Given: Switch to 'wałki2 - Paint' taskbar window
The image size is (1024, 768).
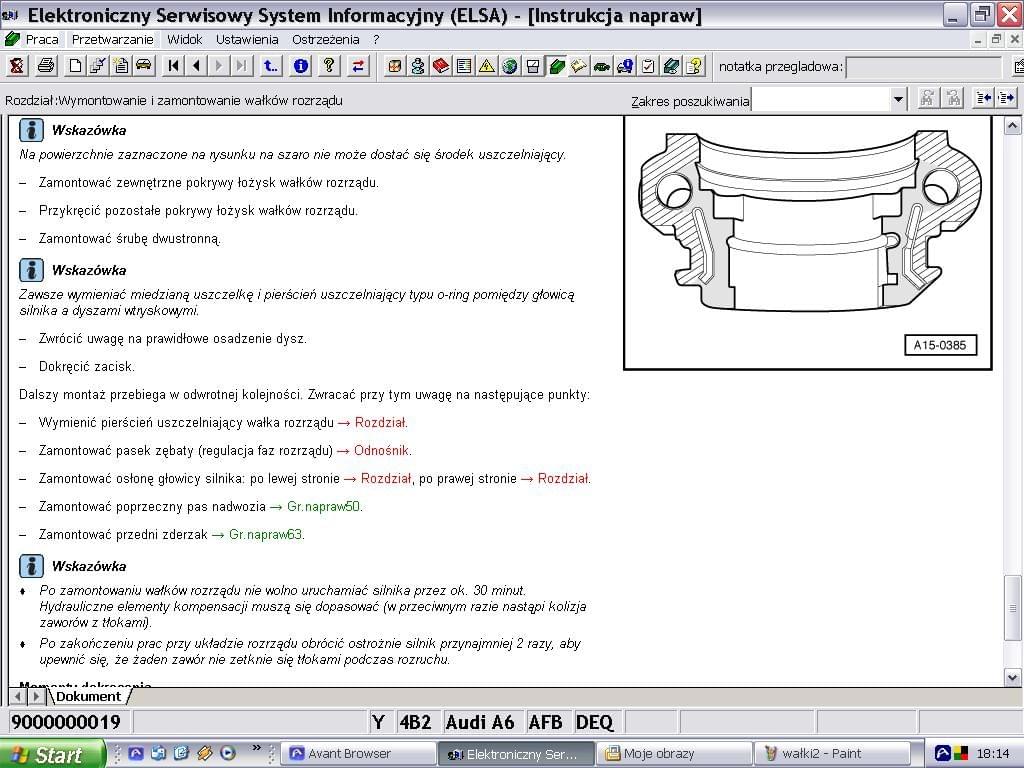Looking at the screenshot, I should pos(832,754).
